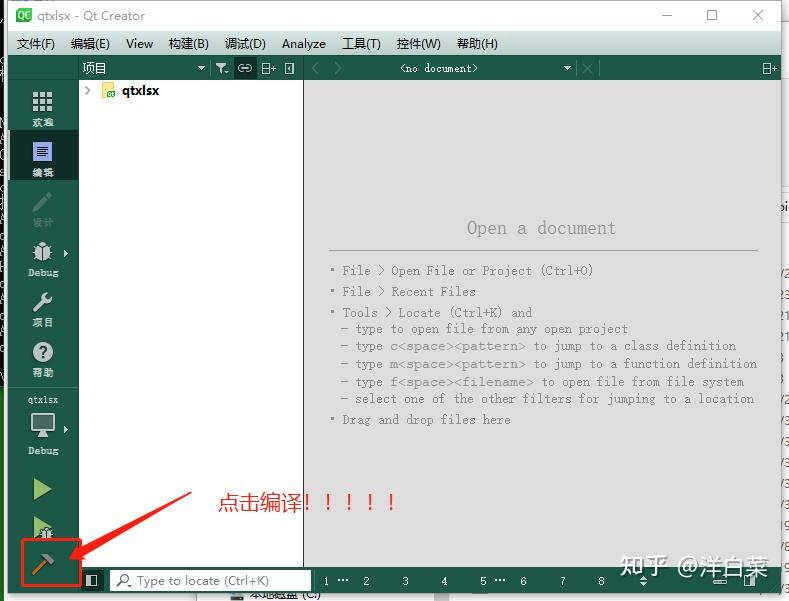The height and width of the screenshot is (601, 789).
Task: Maximize the Qt Creator window
Action: (712, 16)
